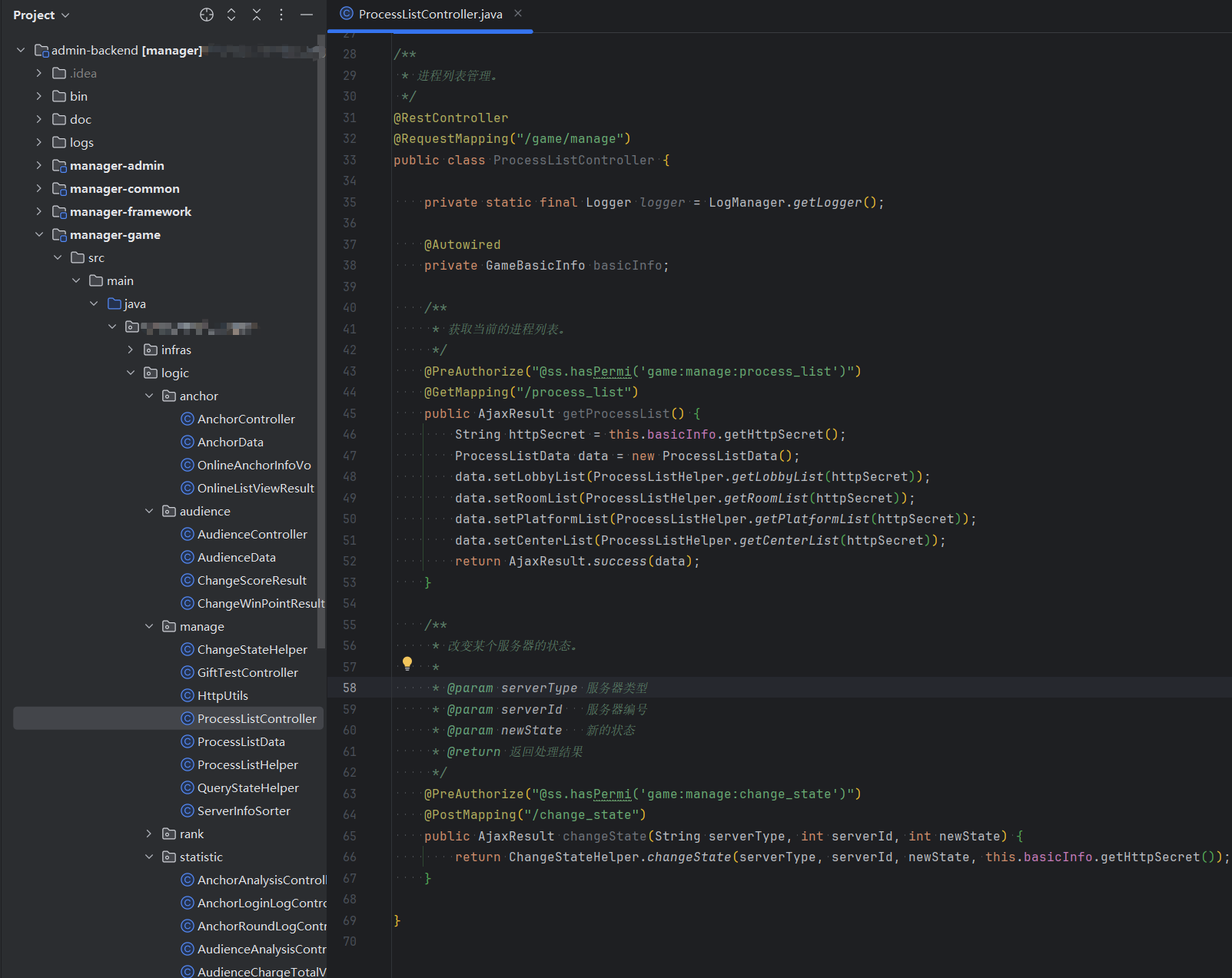This screenshot has height=978, width=1232.
Task: Open HttpUtils class icon
Action: 188,695
